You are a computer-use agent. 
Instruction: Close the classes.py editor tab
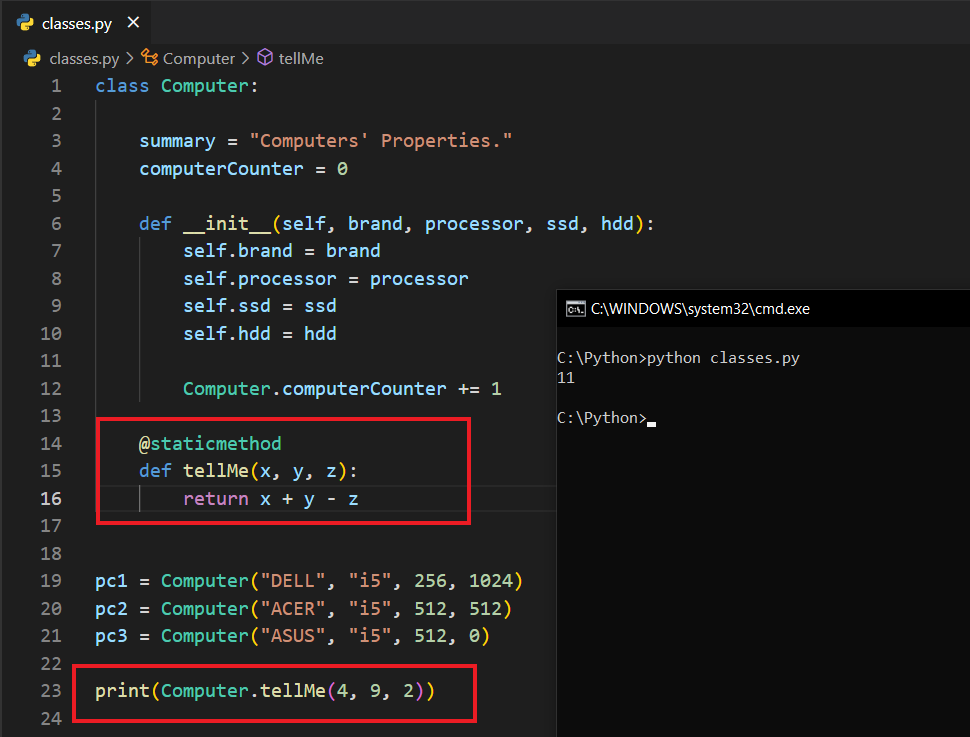click(x=134, y=23)
